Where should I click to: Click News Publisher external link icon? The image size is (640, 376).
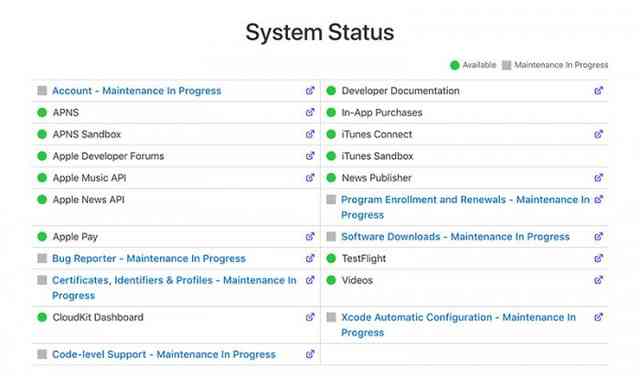[598, 178]
